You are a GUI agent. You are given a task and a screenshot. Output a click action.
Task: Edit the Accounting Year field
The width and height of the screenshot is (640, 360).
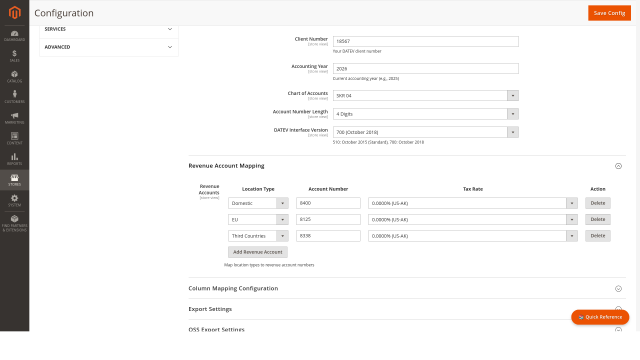[426, 69]
